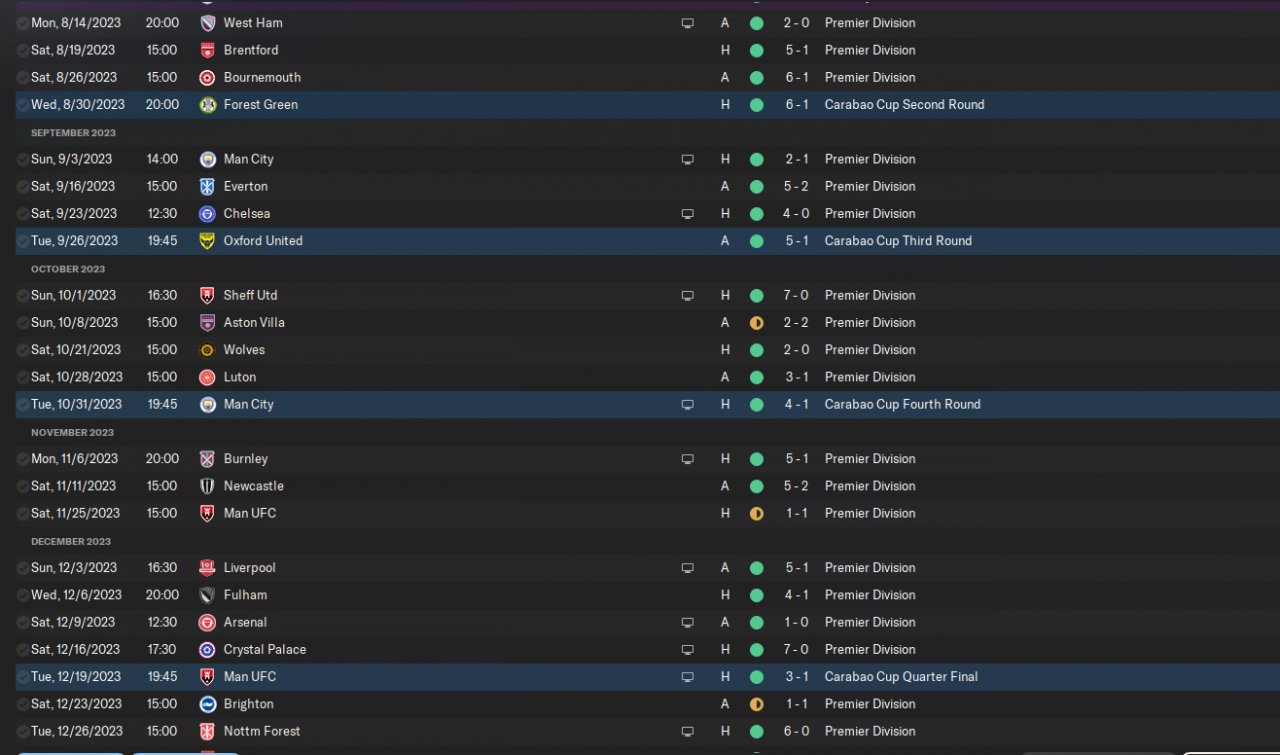Viewport: 1280px width, 755px height.
Task: Open the 6 - 1 Bournemouth match score
Action: [x=796, y=78]
